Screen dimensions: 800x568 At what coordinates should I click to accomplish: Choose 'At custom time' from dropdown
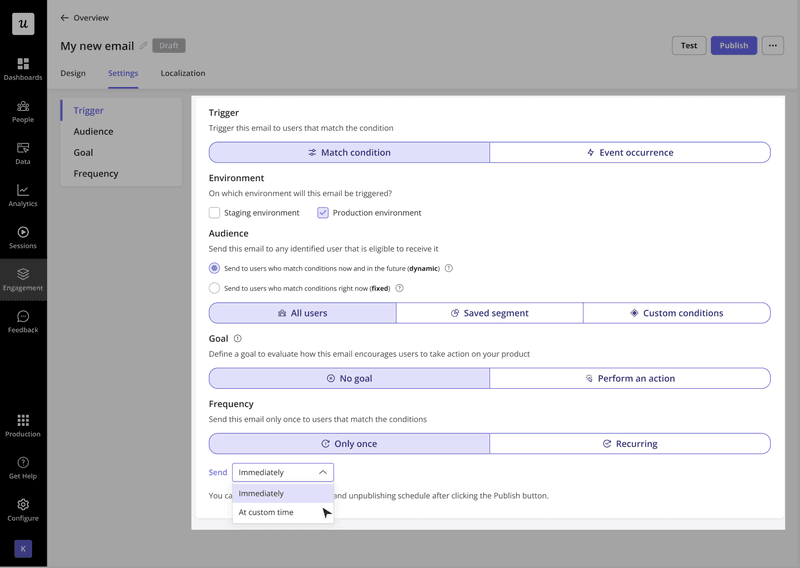pyautogui.click(x=266, y=512)
